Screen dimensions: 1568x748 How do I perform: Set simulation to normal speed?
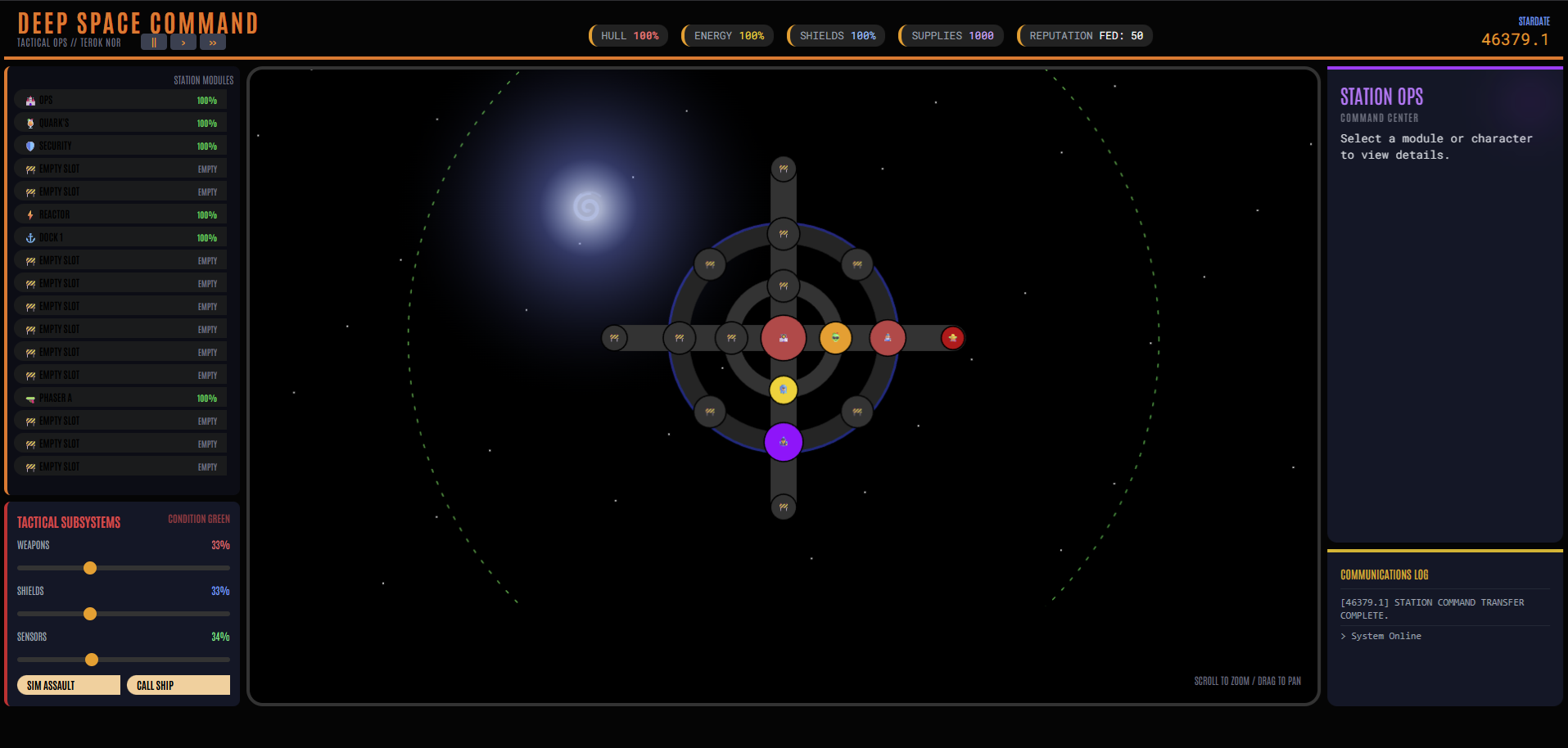[183, 42]
